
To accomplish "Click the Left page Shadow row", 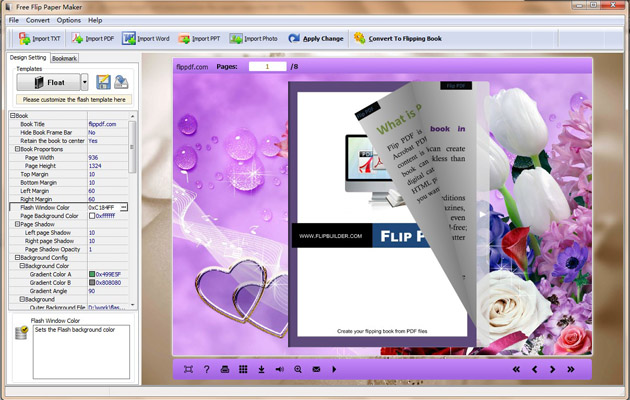I will 69,233.
